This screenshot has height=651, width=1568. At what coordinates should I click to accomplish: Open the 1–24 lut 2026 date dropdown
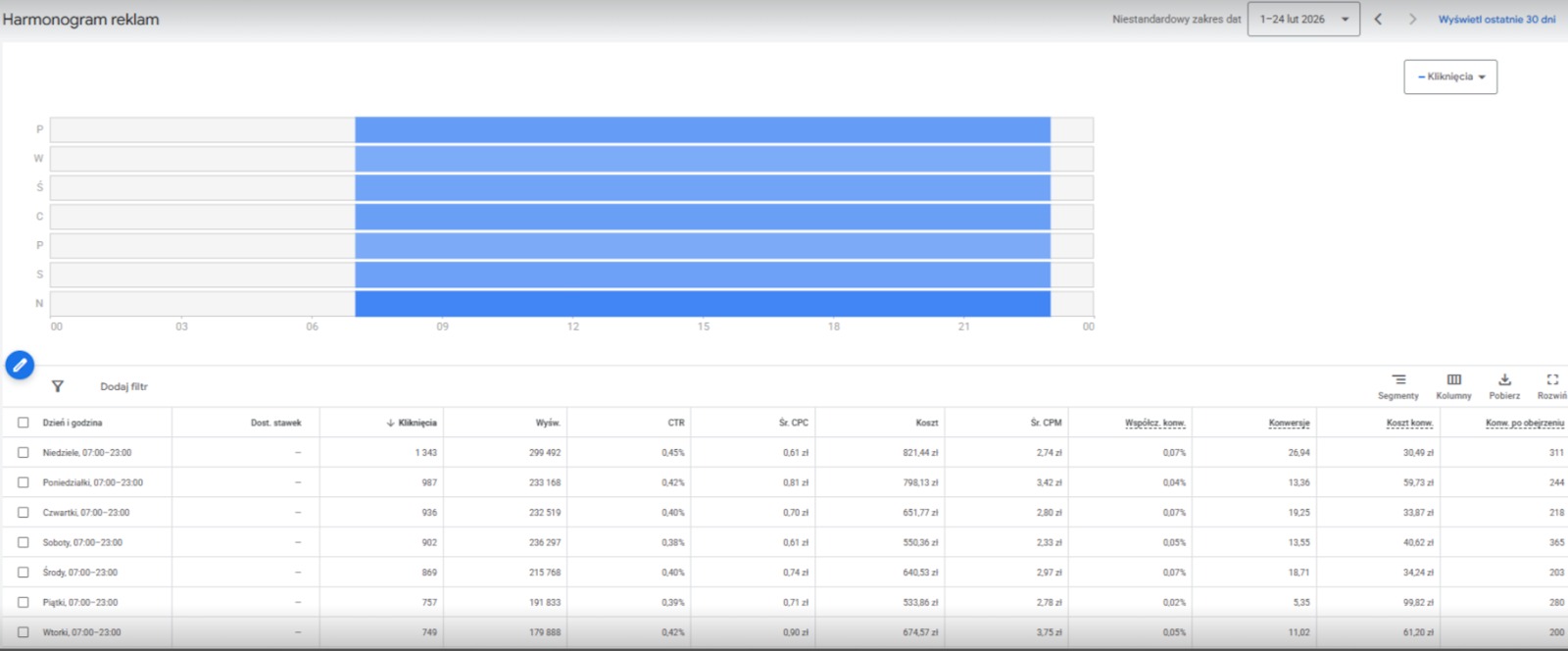pos(1303,19)
